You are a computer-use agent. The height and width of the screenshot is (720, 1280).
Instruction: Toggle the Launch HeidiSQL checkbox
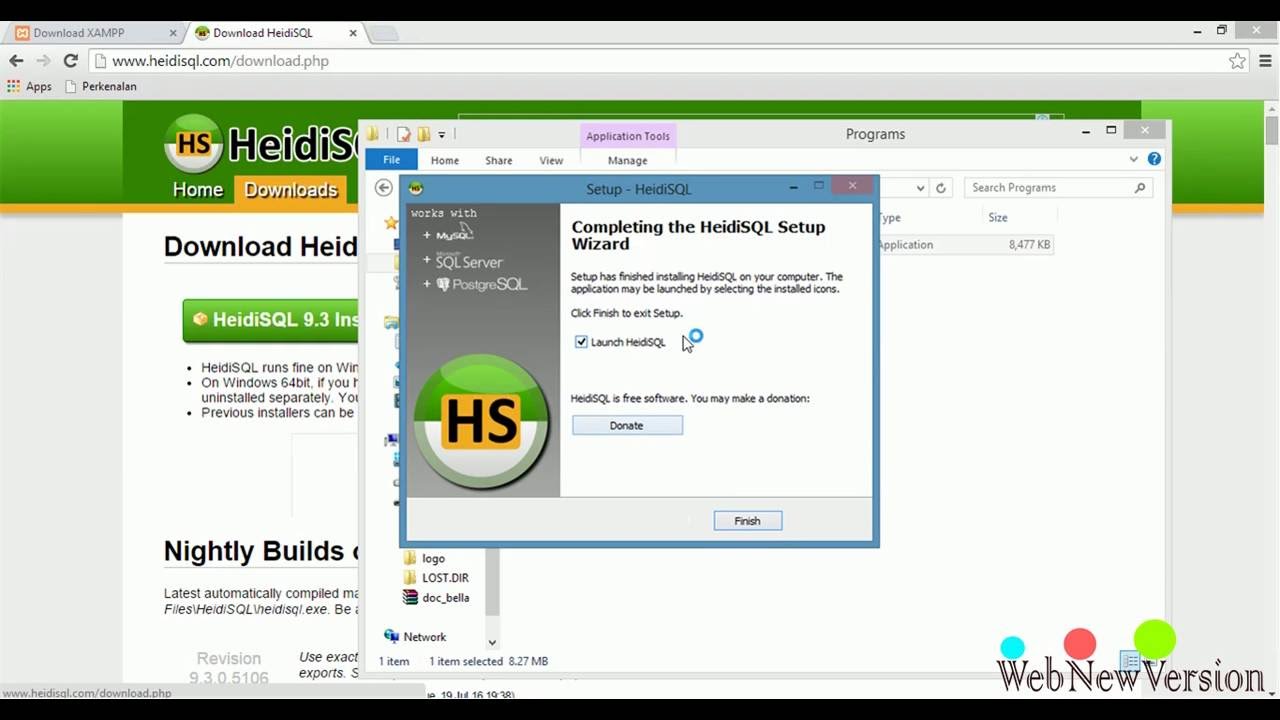point(581,342)
